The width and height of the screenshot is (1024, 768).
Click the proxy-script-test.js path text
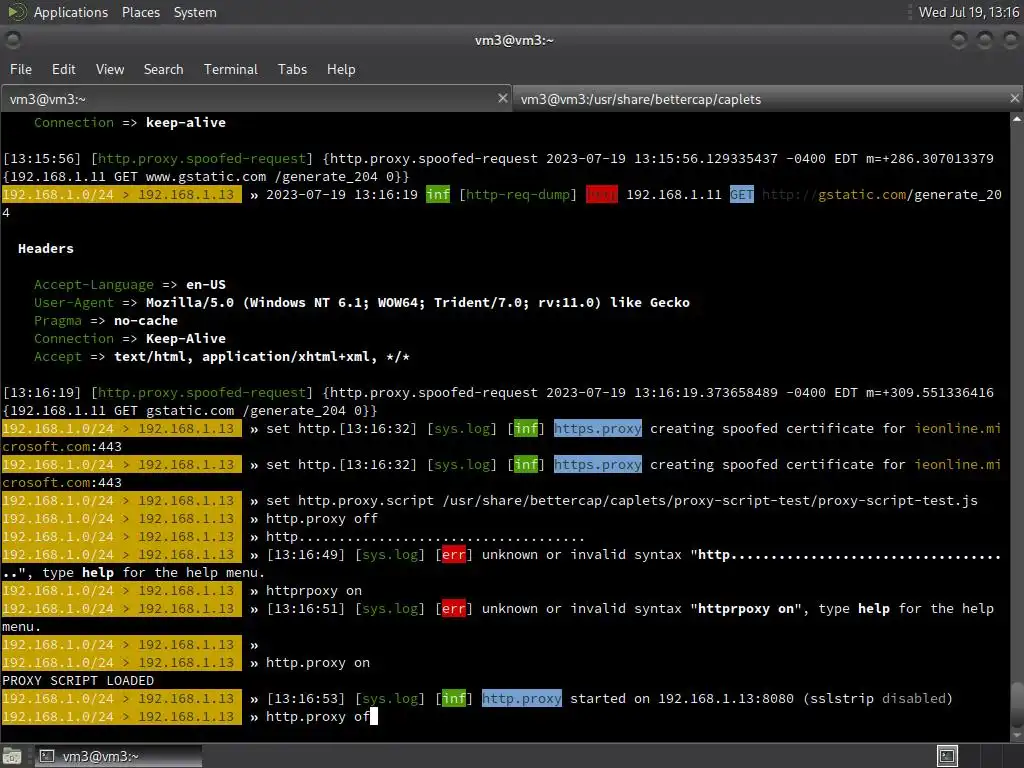[710, 500]
